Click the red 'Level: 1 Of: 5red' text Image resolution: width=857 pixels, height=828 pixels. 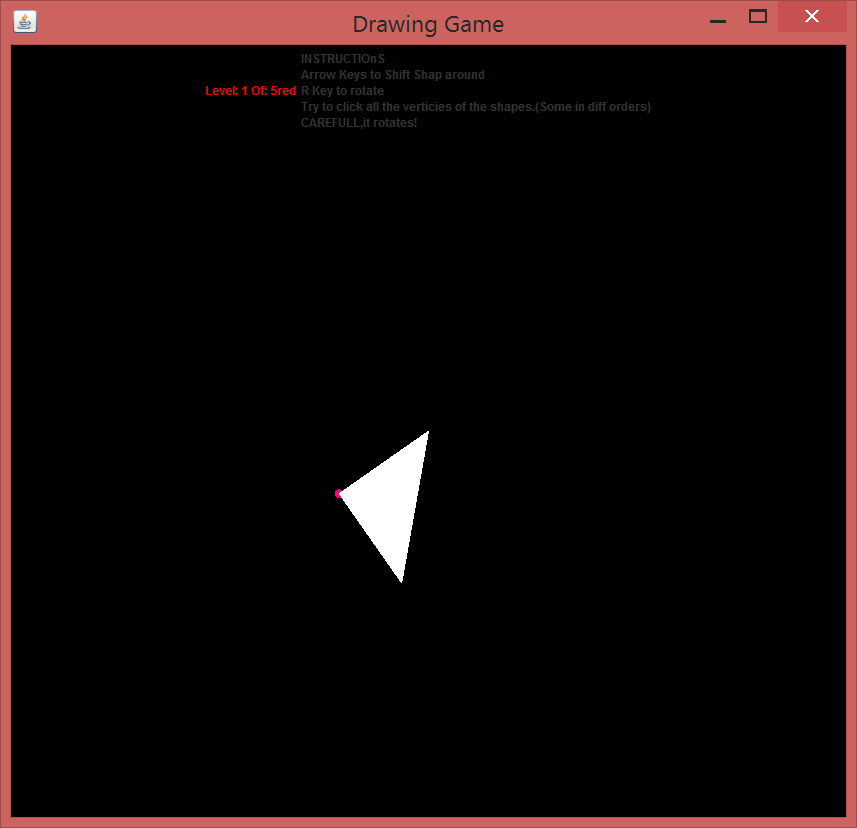(x=250, y=91)
